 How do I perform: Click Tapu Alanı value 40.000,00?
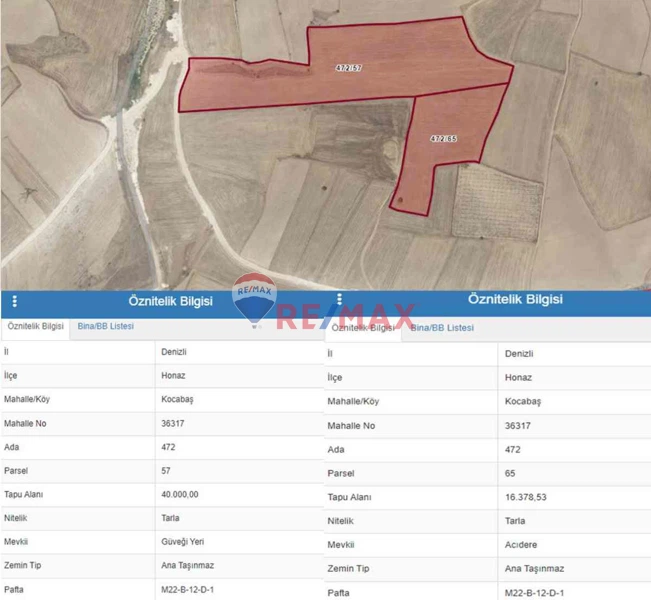point(180,495)
